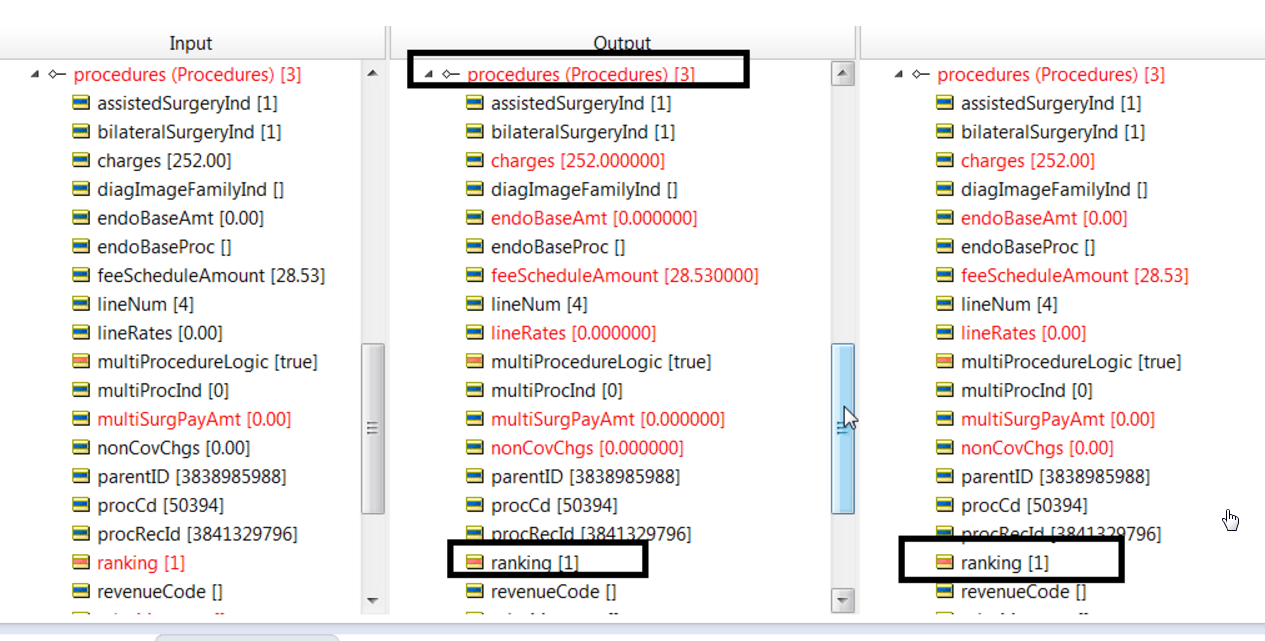Image resolution: width=1265 pixels, height=641 pixels.
Task: Click multiProcedureLogic icon in Input panel
Action: click(81, 362)
